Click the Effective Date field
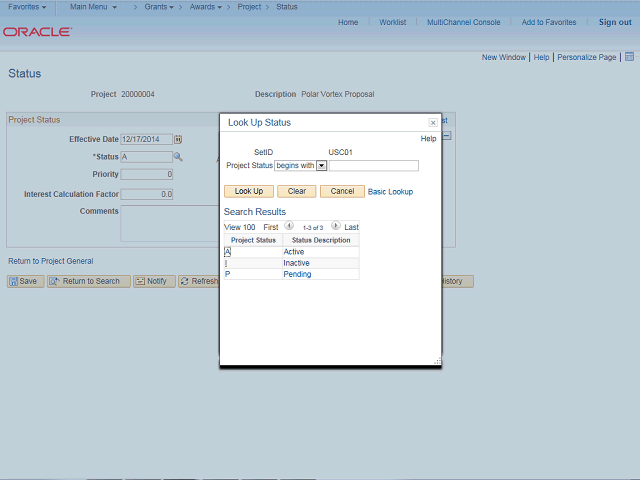This screenshot has width=640, height=480. (147, 140)
